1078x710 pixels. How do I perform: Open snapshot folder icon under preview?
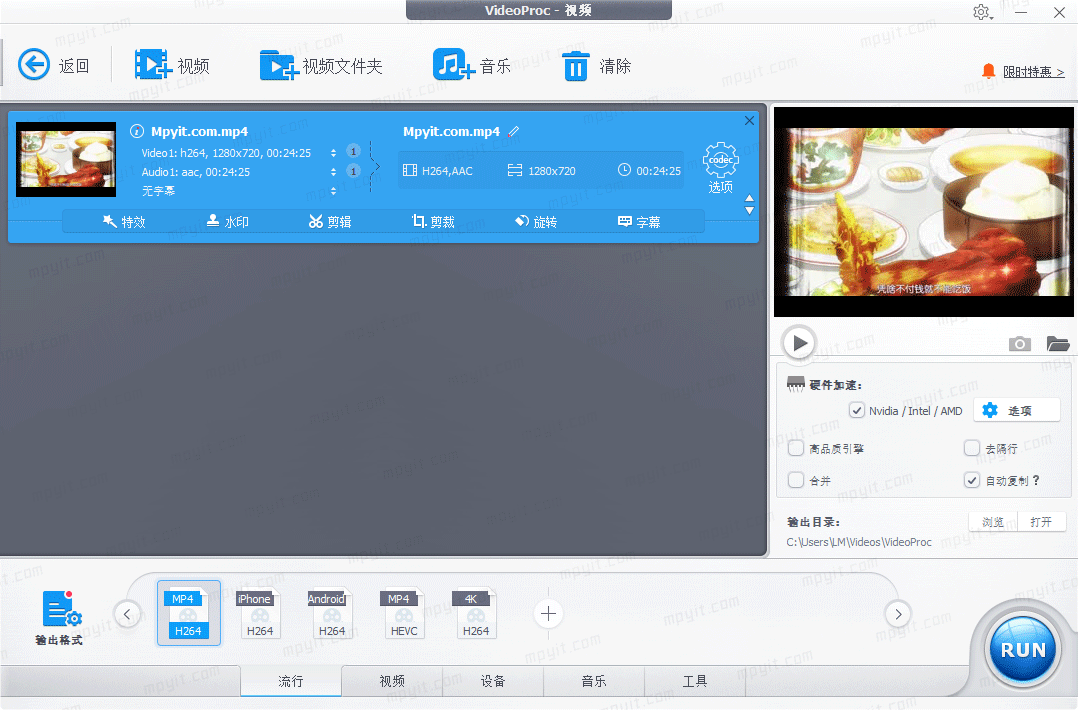(1057, 344)
